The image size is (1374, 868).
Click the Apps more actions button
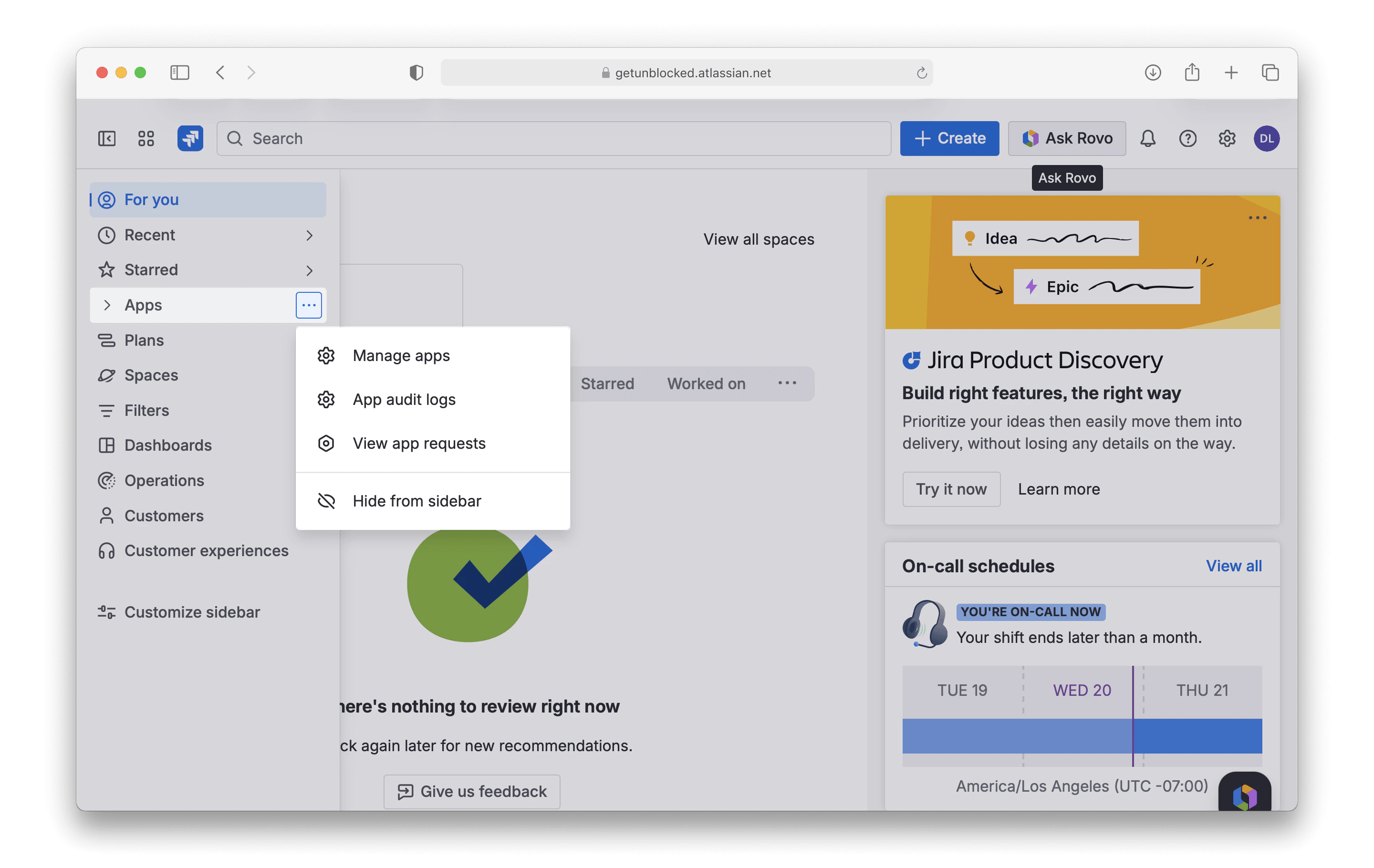click(309, 305)
